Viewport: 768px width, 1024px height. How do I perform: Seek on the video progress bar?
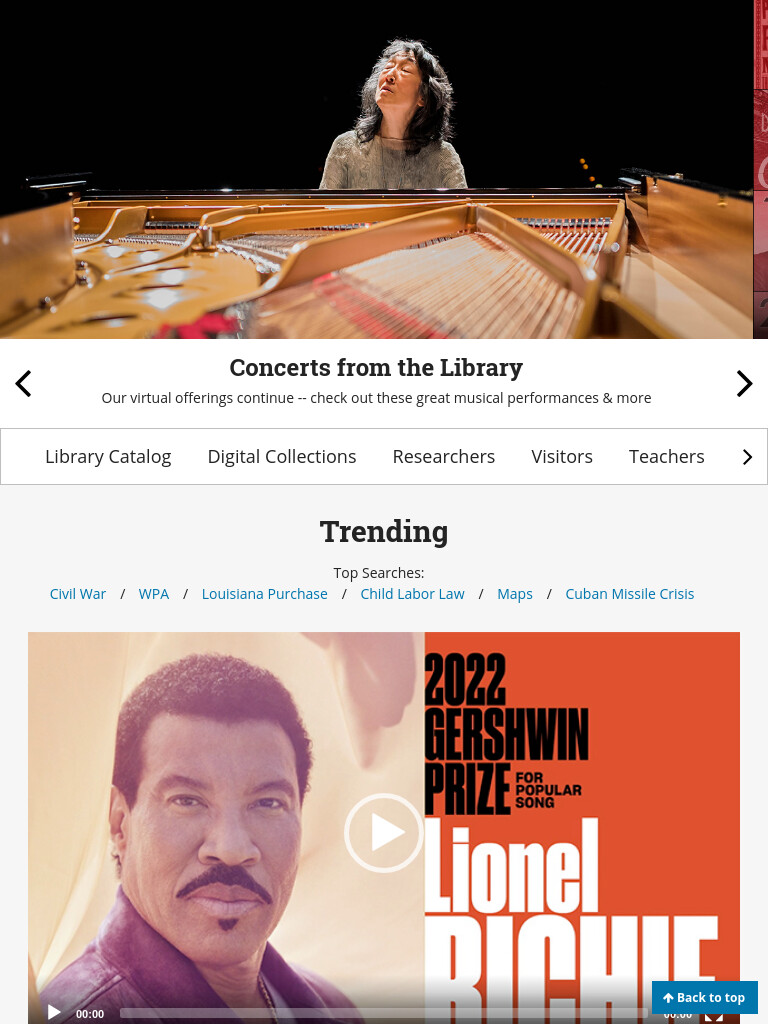click(x=385, y=1014)
